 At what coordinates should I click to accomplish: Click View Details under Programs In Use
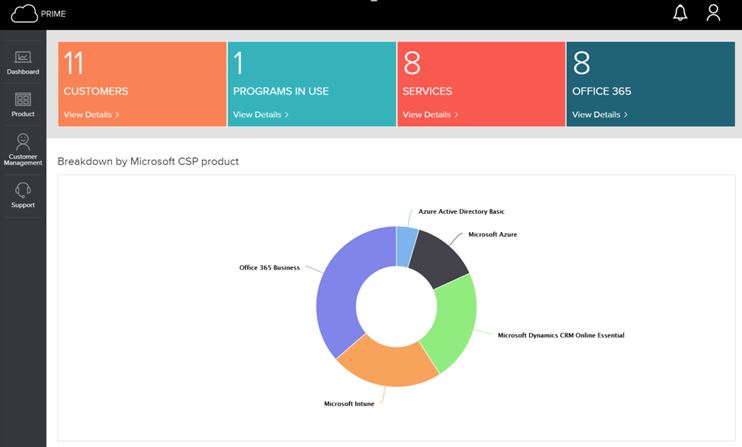(x=261, y=115)
